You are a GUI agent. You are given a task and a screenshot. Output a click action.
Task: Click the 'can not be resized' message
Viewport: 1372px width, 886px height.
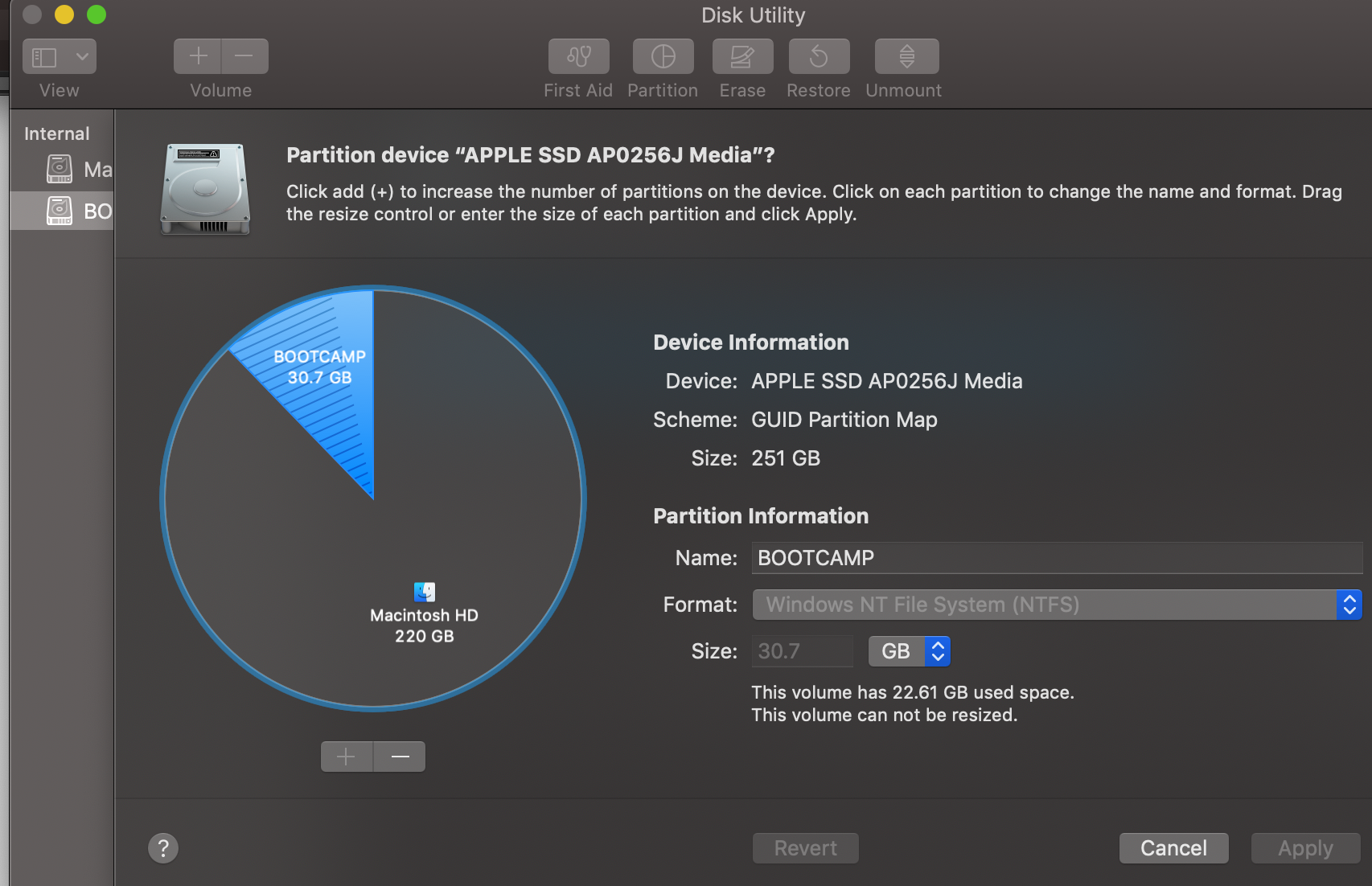(x=885, y=715)
